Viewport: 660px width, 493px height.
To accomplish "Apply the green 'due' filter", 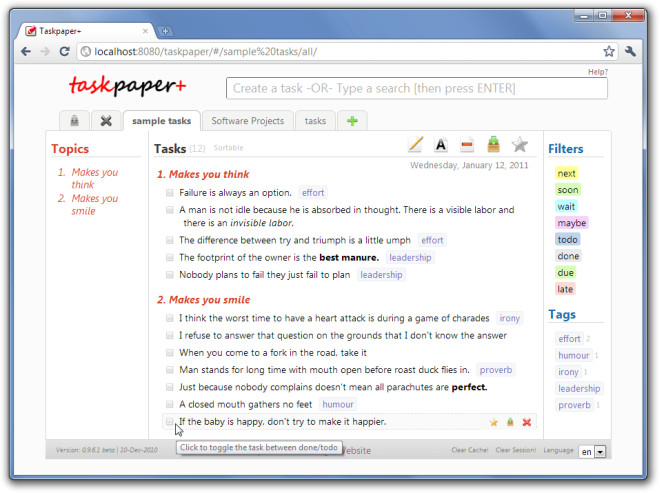I will (x=565, y=272).
